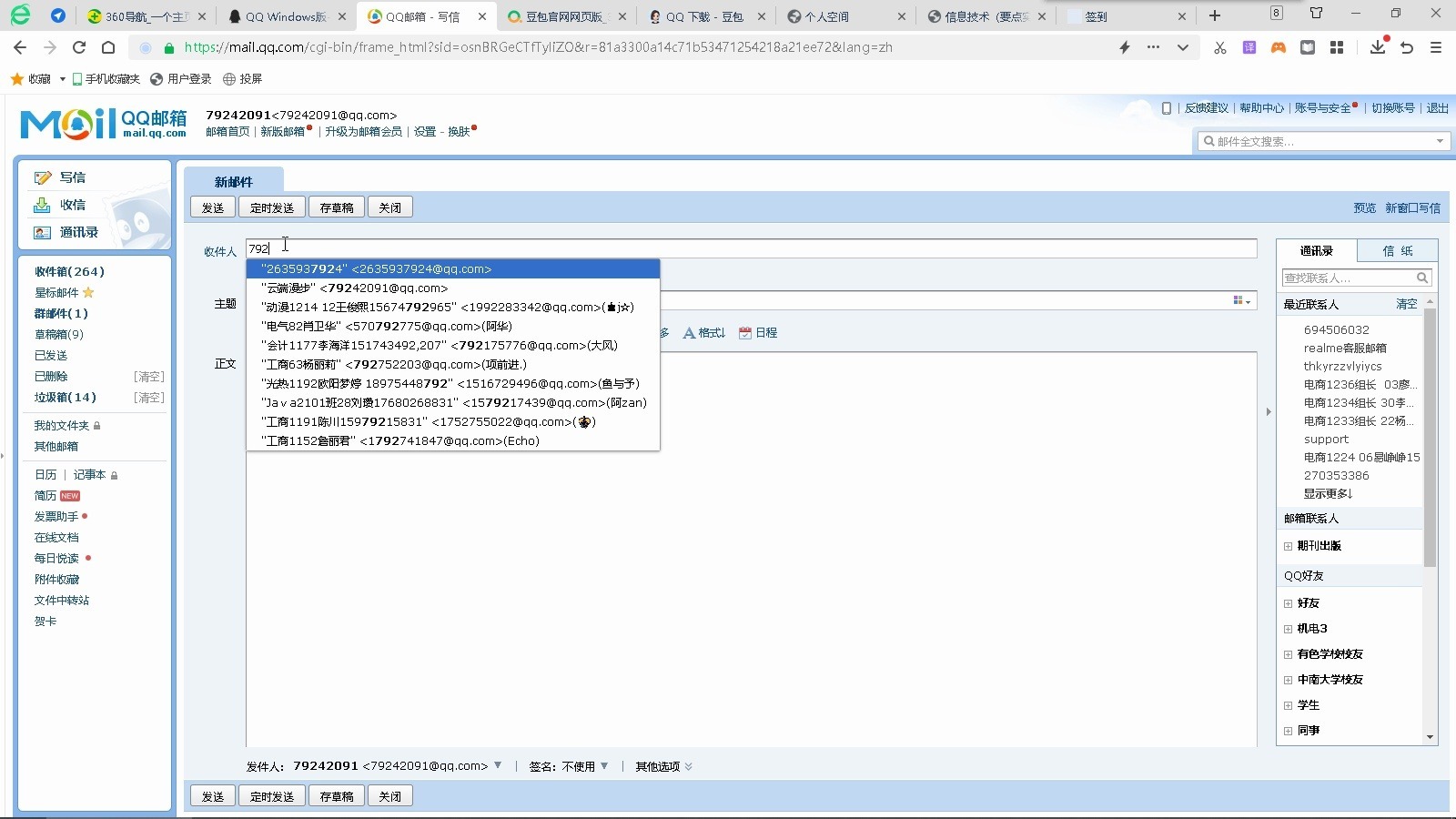
Task: Reload the current page
Action: coord(79,47)
